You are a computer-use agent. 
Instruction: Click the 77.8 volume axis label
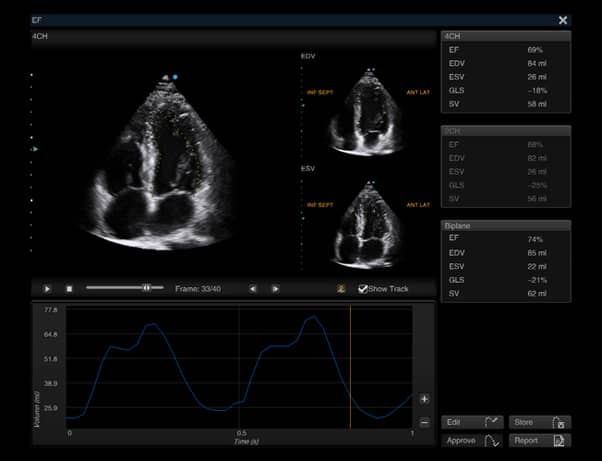point(51,309)
